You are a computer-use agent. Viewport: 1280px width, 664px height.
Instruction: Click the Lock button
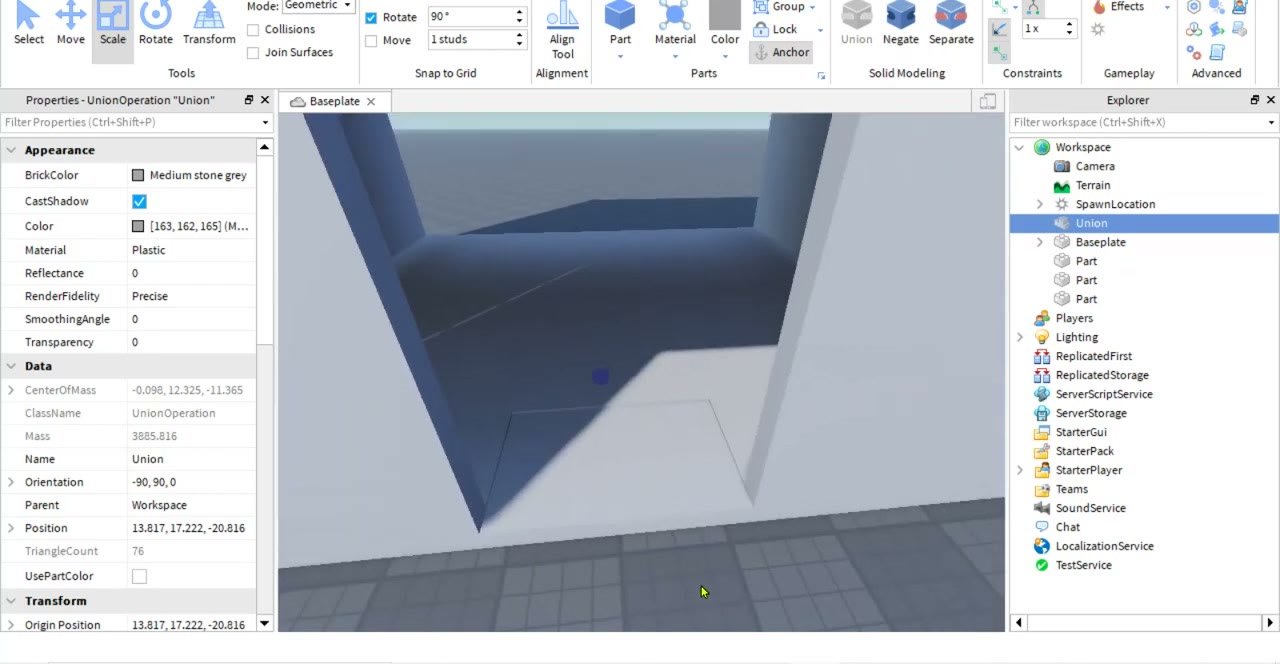(x=776, y=30)
